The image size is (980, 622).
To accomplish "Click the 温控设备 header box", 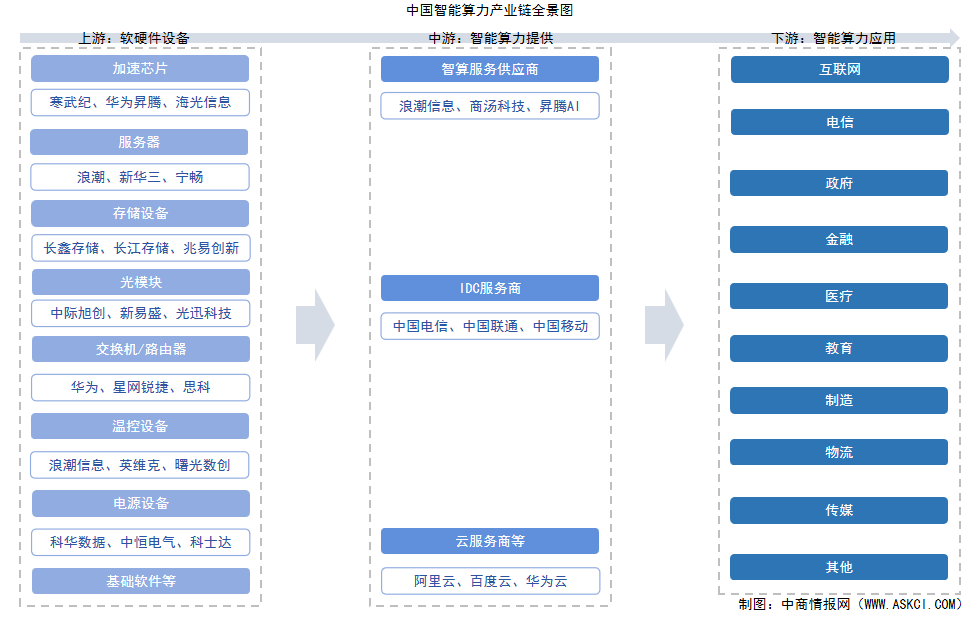I will (x=140, y=426).
